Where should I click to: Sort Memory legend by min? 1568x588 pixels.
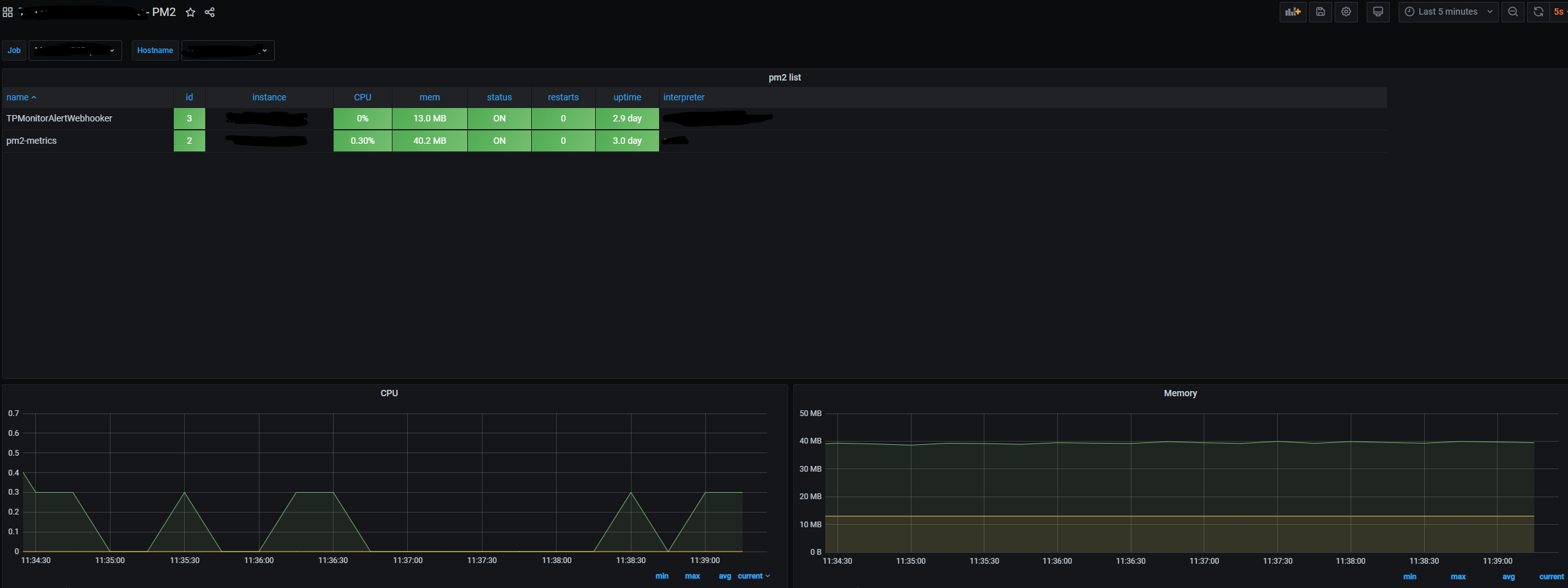1409,576
